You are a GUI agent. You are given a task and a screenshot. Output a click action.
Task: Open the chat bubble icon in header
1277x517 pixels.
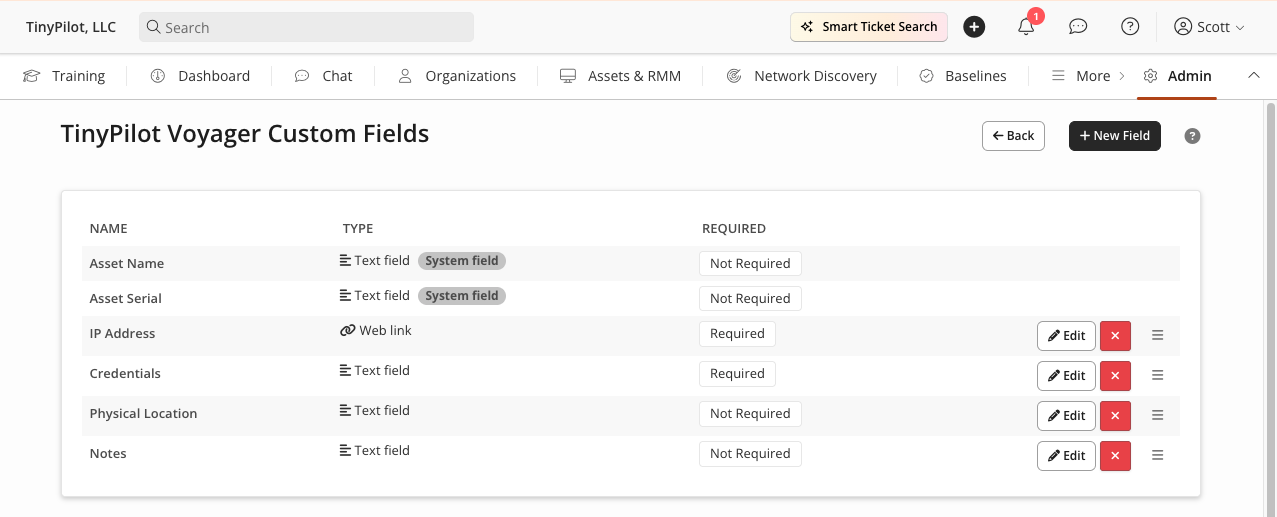pos(1078,27)
